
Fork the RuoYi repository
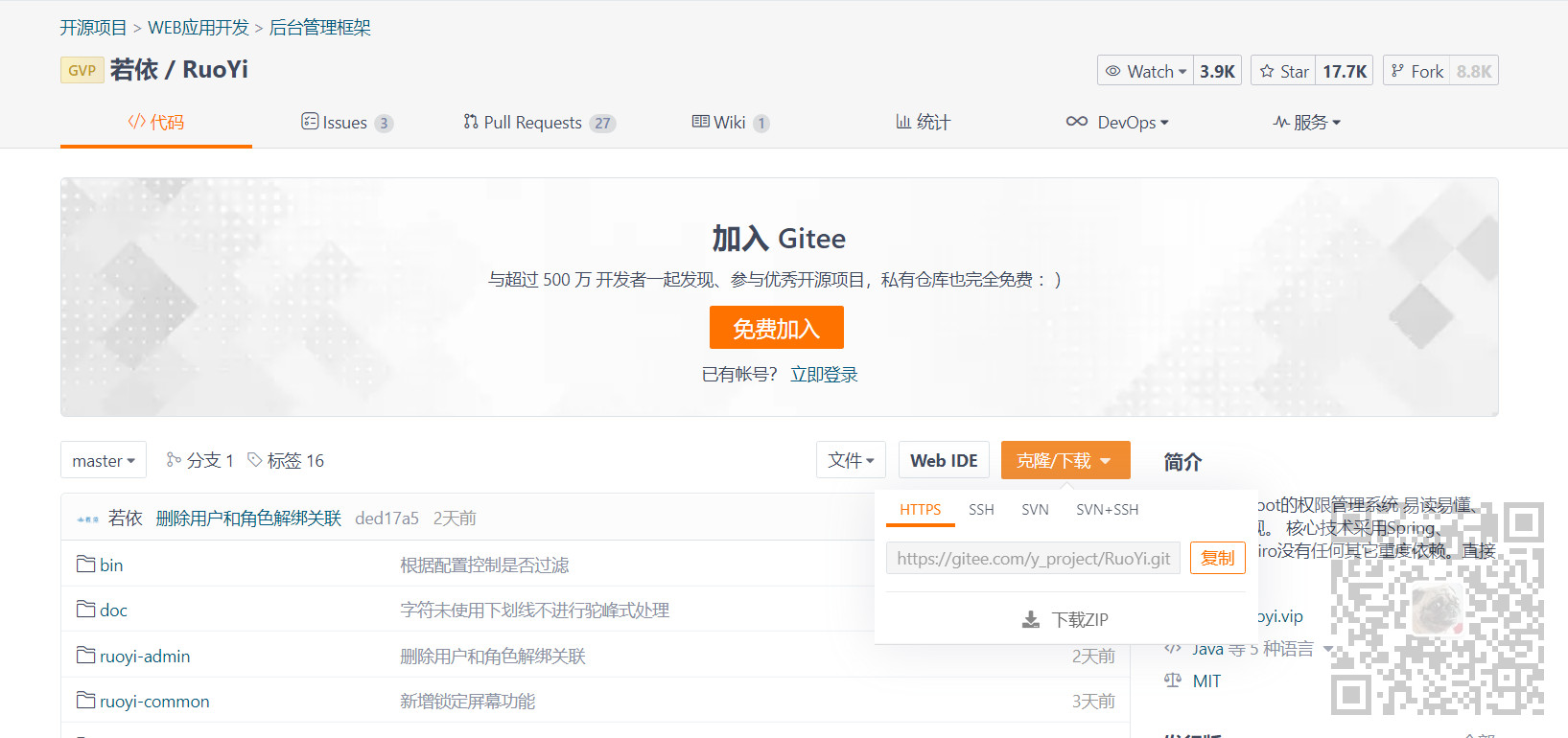[1416, 71]
